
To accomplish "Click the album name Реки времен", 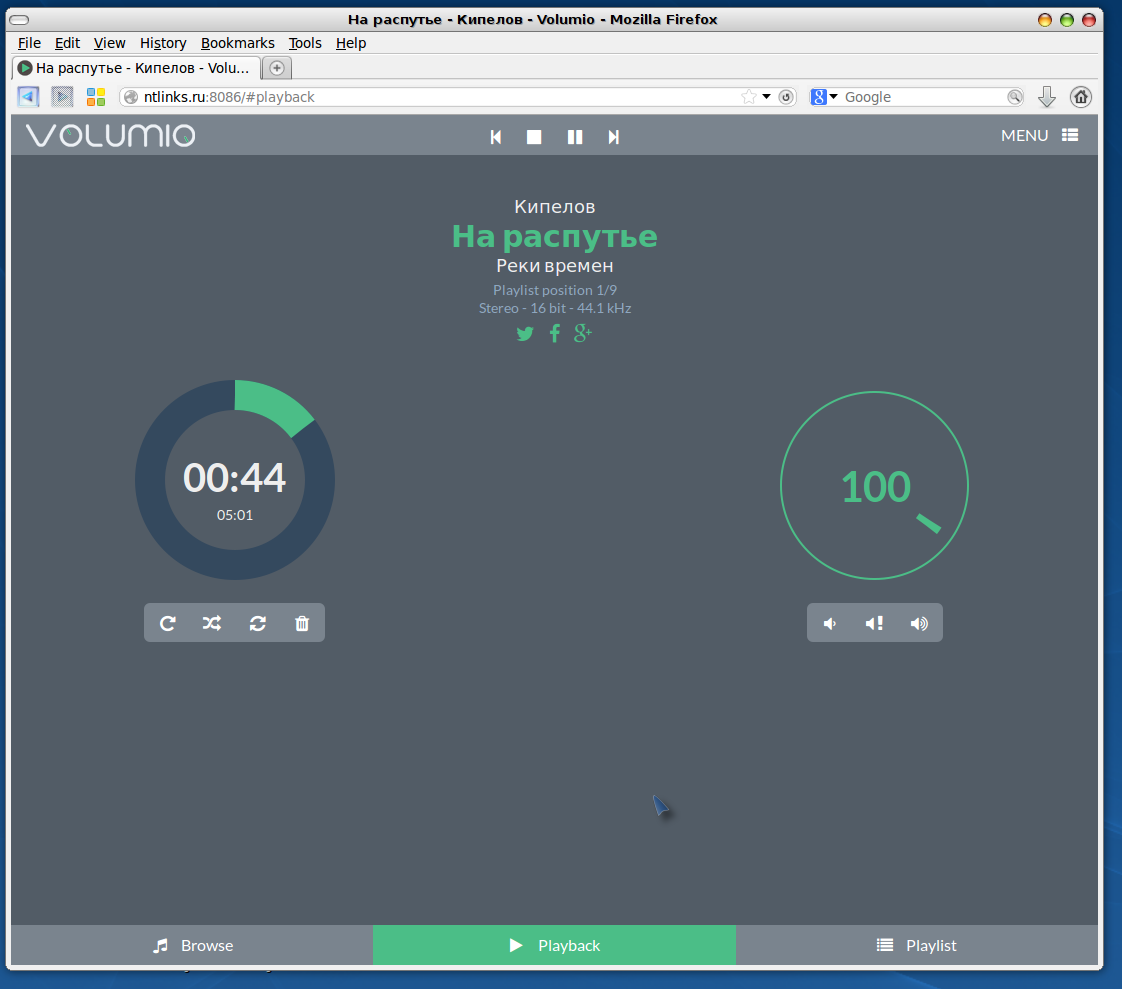I will pyautogui.click(x=555, y=266).
